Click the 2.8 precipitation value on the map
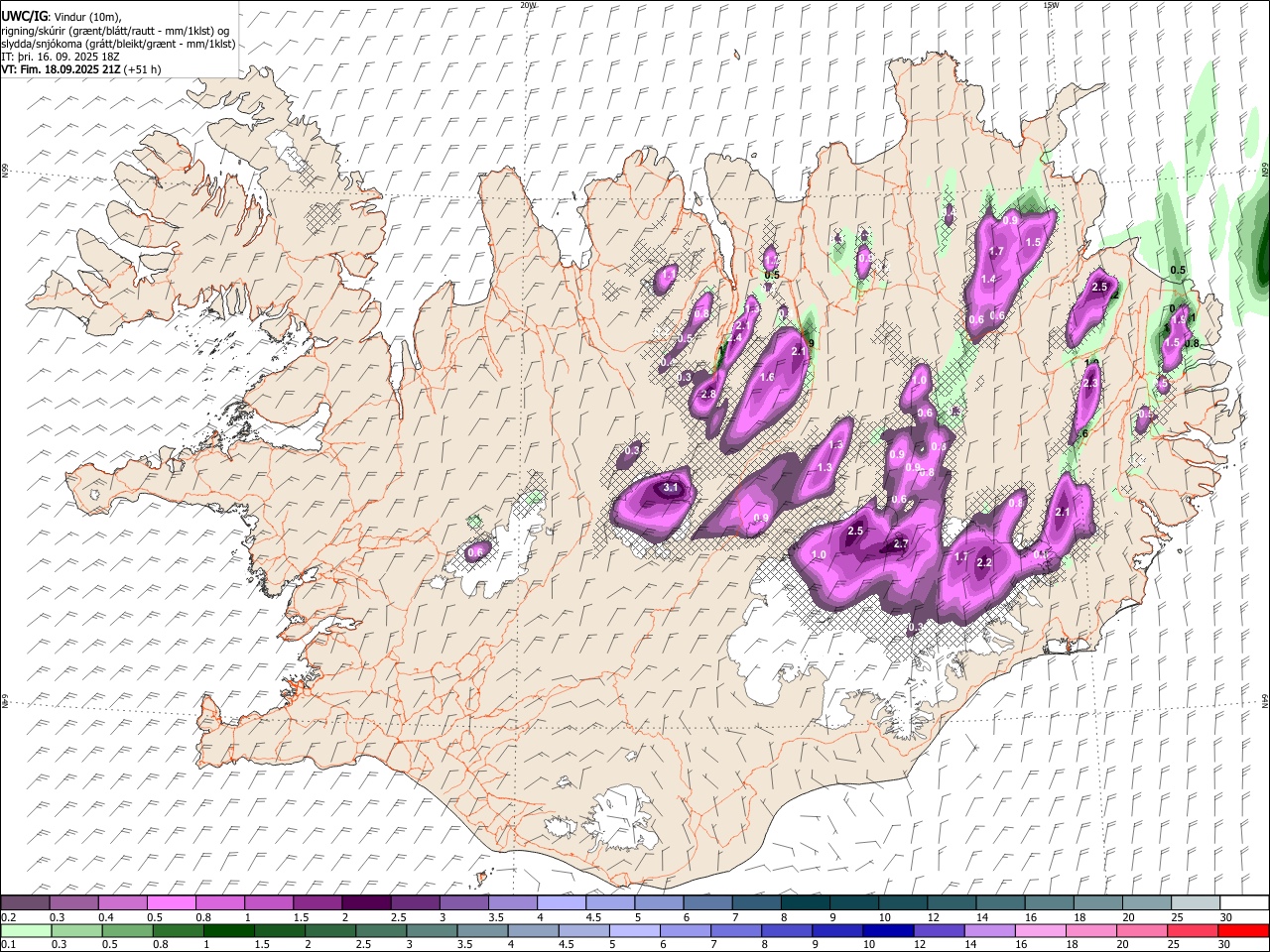The image size is (1270, 952). click(708, 394)
